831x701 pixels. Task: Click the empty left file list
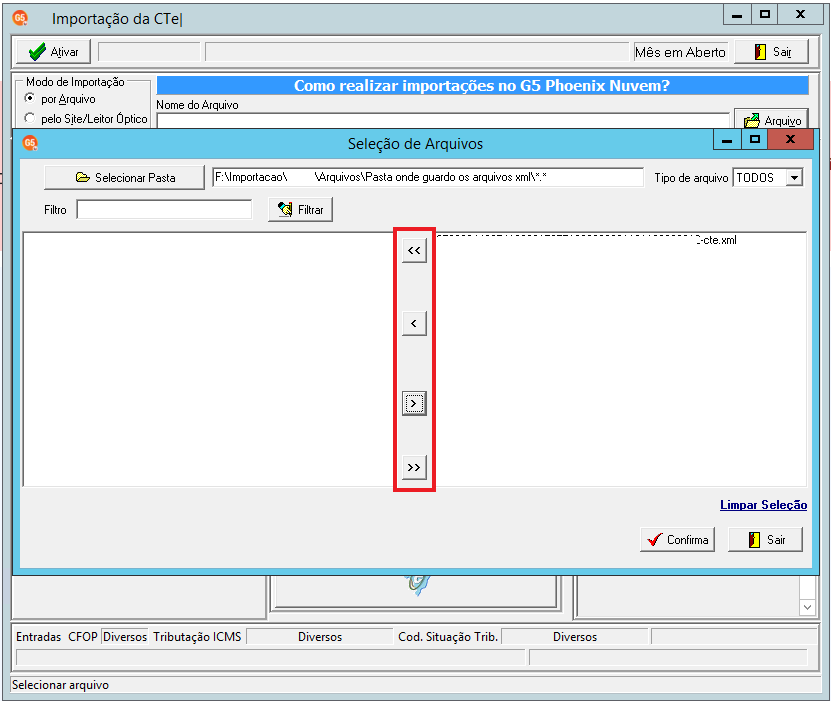pyautogui.click(x=209, y=359)
